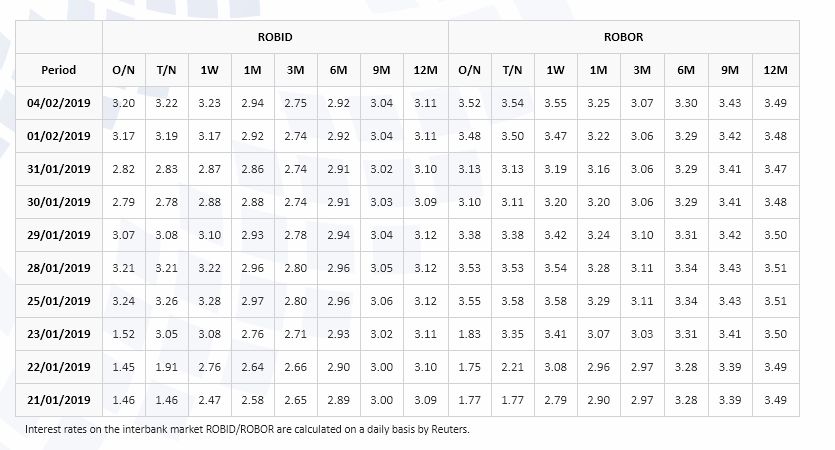This screenshot has height=450, width=835.
Task: Click ROBID 12M column header
Action: point(425,70)
